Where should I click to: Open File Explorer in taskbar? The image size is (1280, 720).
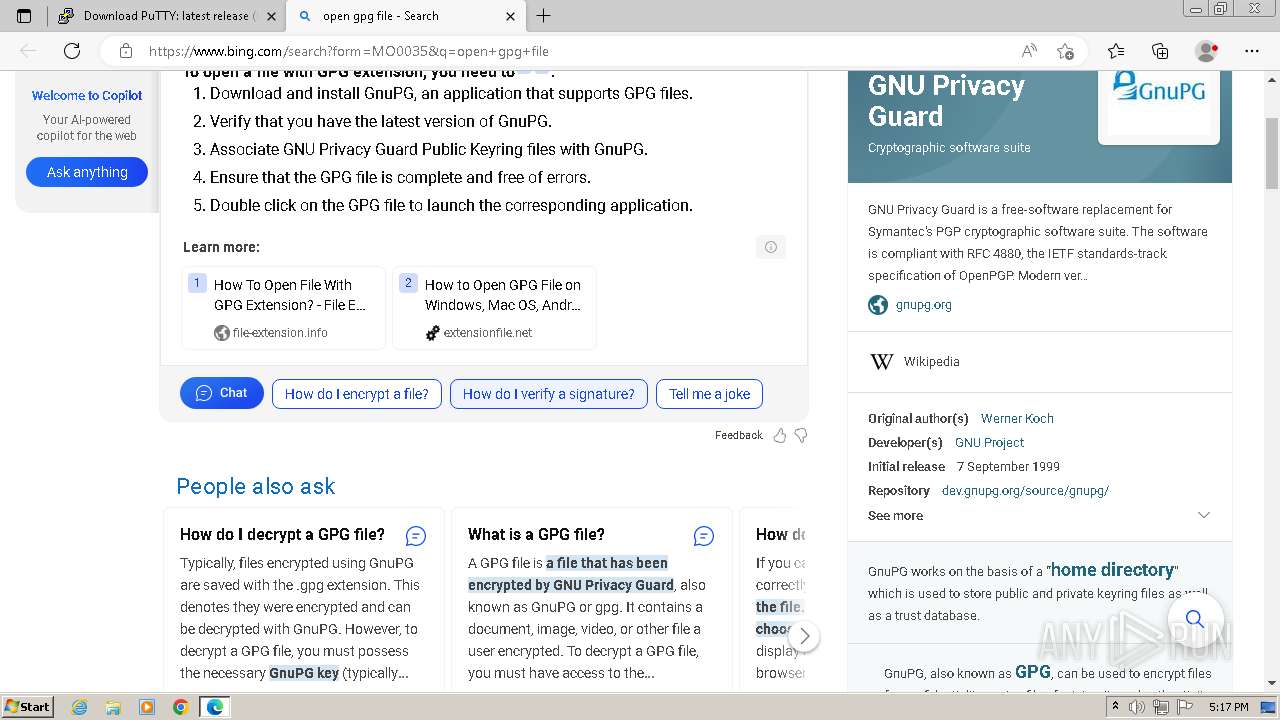pos(113,707)
